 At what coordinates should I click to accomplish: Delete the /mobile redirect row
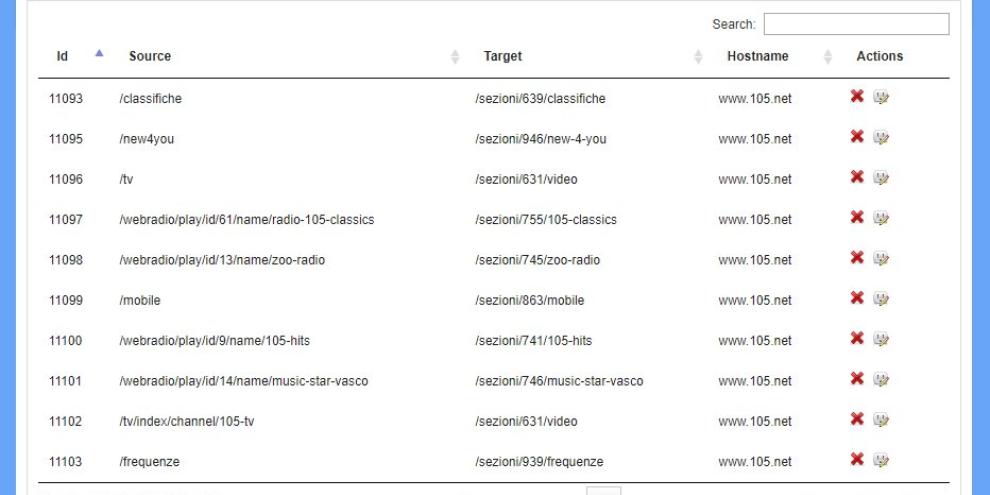[857, 298]
